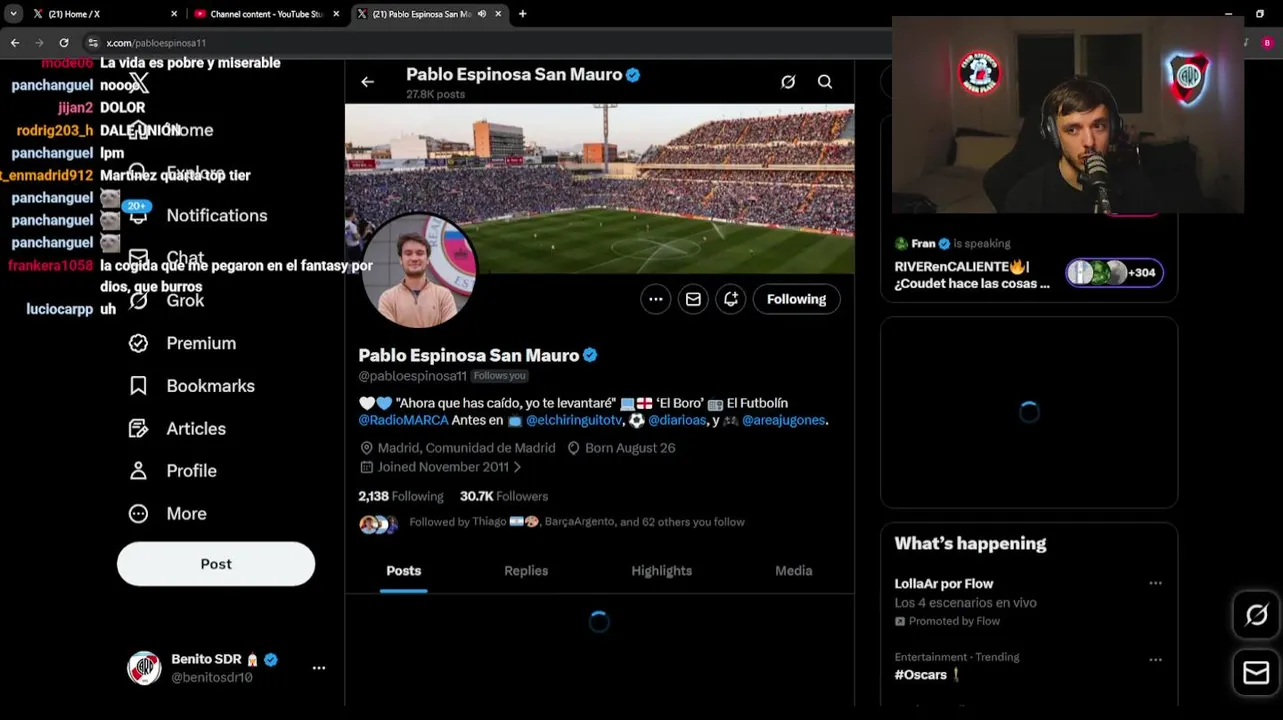Image resolution: width=1283 pixels, height=720 pixels.
Task: Open Pablo Espinosa profile picture
Action: click(x=418, y=270)
